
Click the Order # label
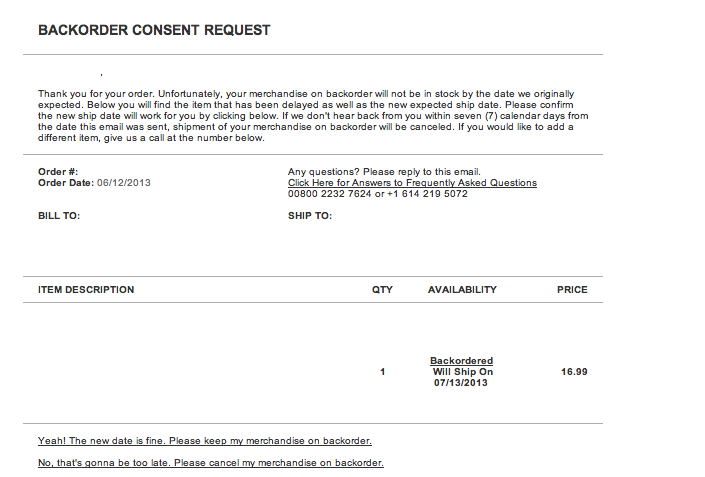58,172
